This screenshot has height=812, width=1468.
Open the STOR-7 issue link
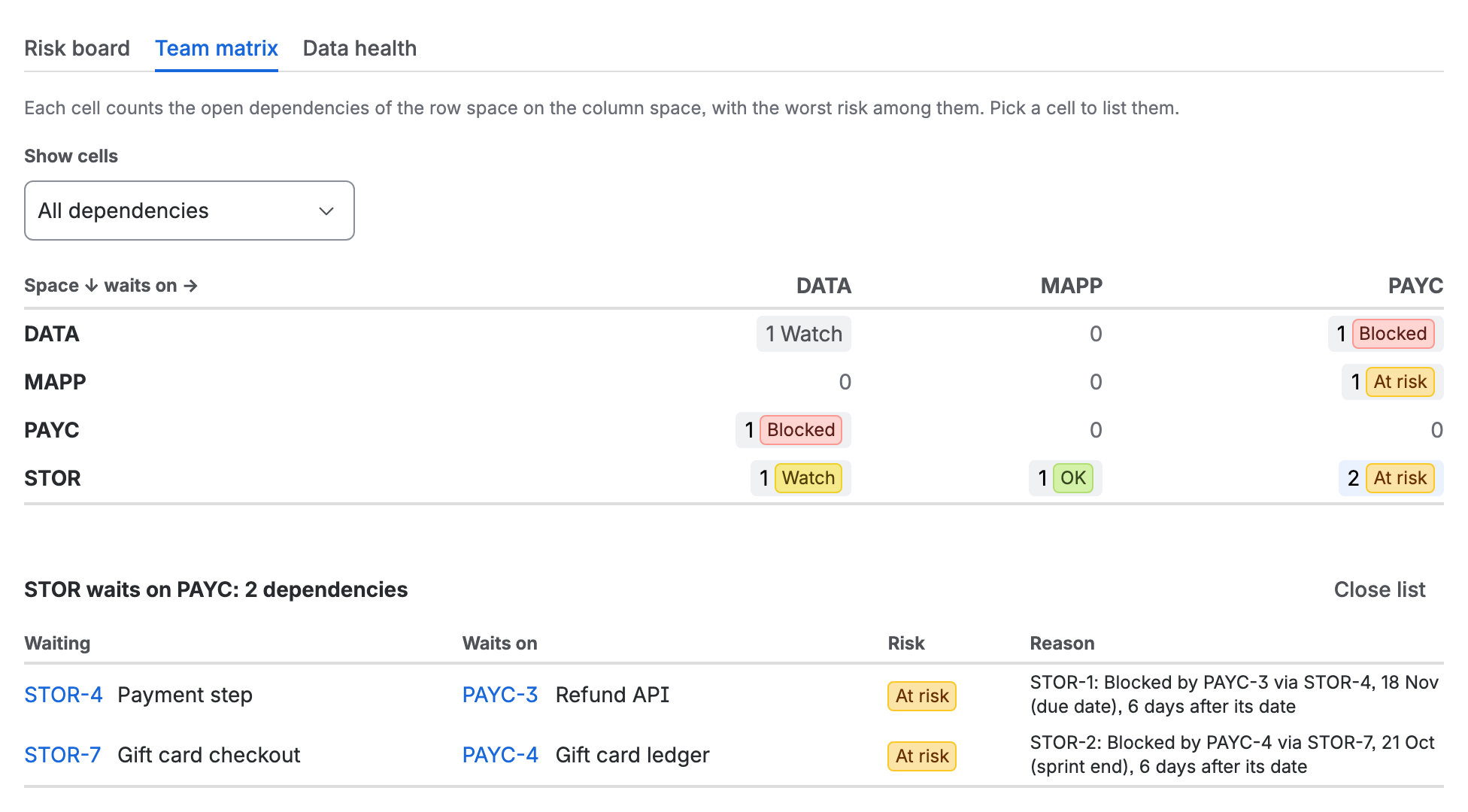pyautogui.click(x=62, y=755)
